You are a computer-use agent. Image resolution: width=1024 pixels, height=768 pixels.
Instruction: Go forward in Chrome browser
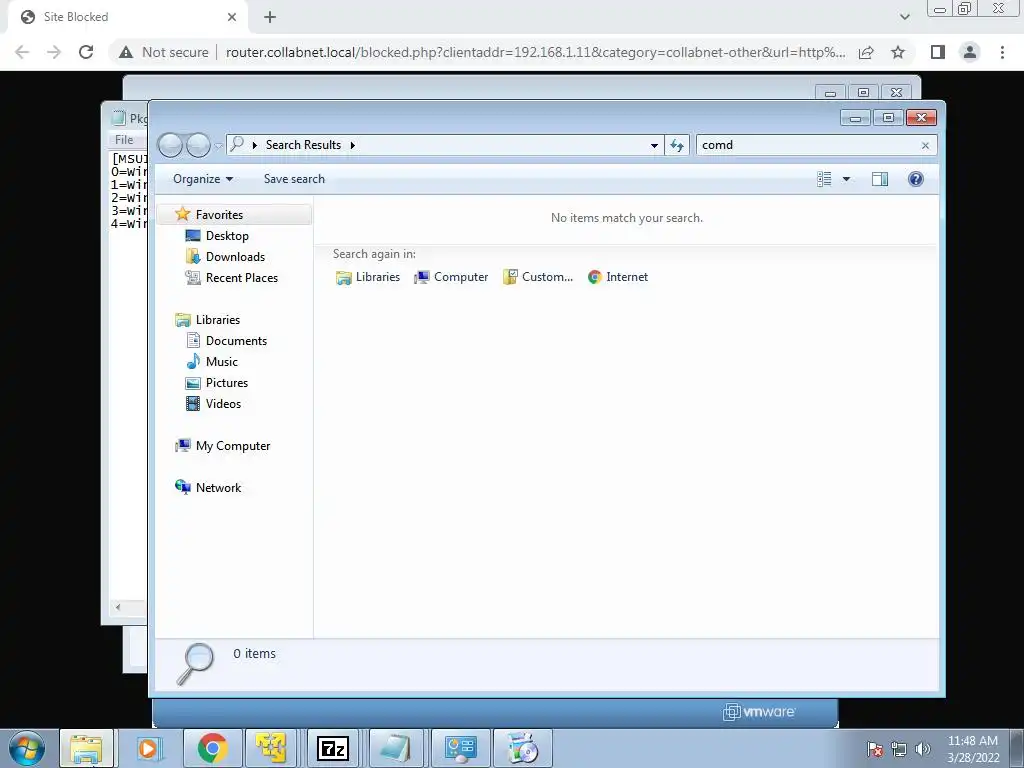click(54, 52)
